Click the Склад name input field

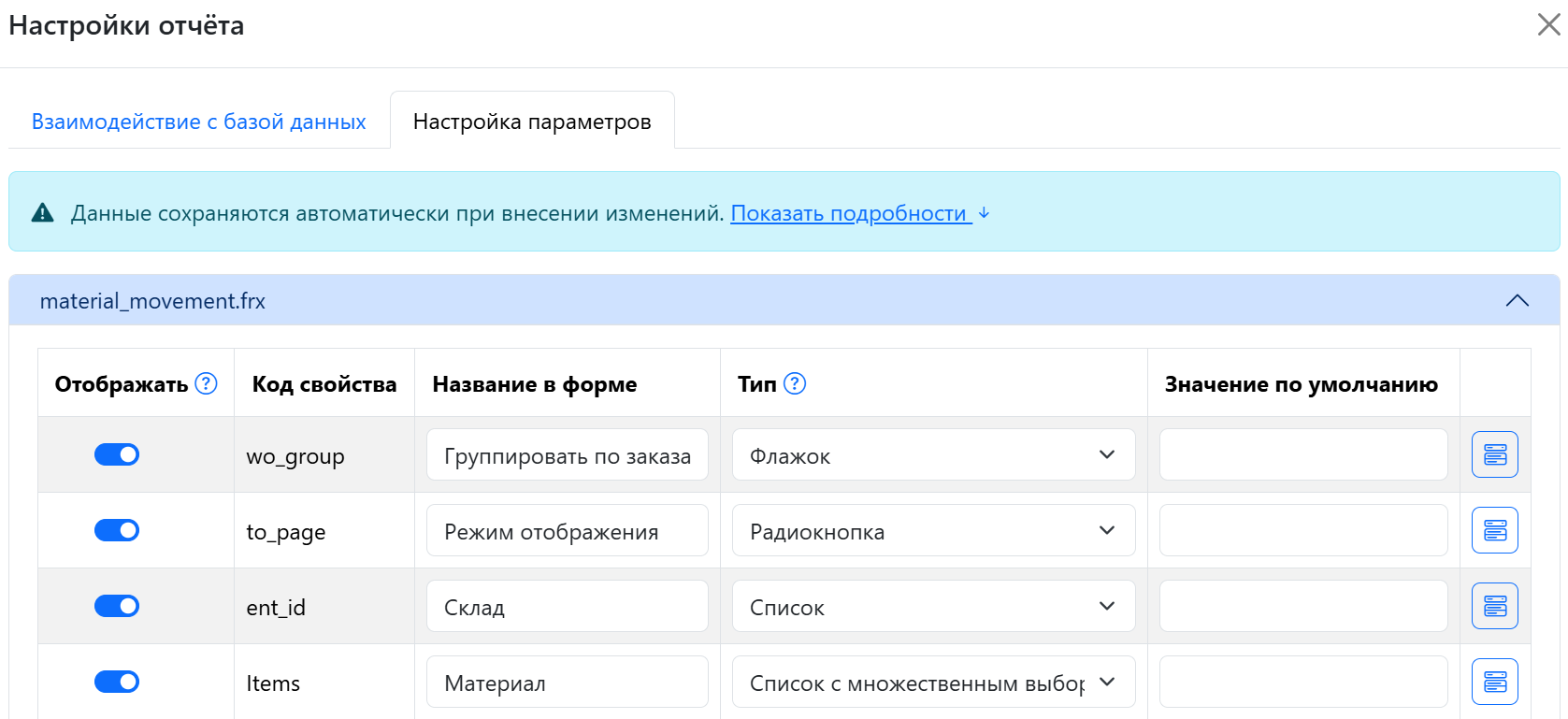[567, 607]
